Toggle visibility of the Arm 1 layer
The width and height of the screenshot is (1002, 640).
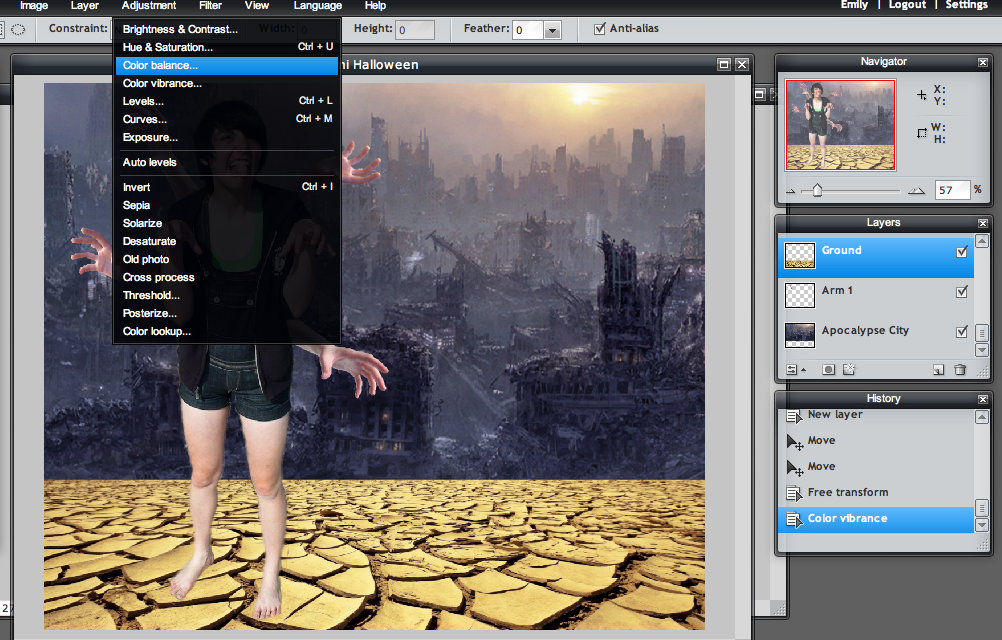[x=962, y=292]
